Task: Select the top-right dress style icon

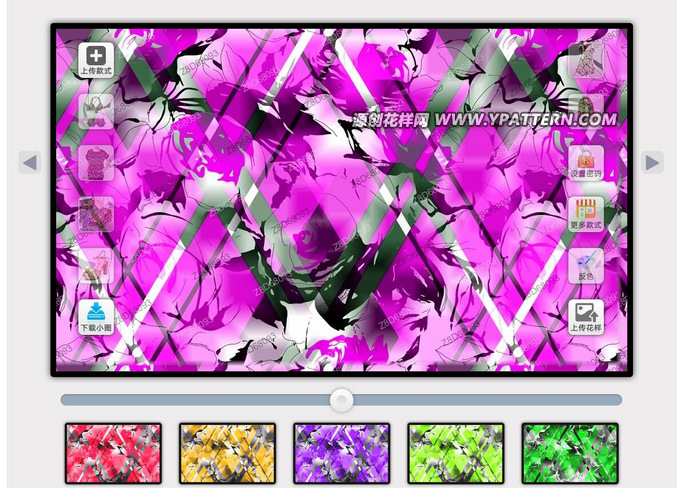Action: pyautogui.click(x=586, y=60)
